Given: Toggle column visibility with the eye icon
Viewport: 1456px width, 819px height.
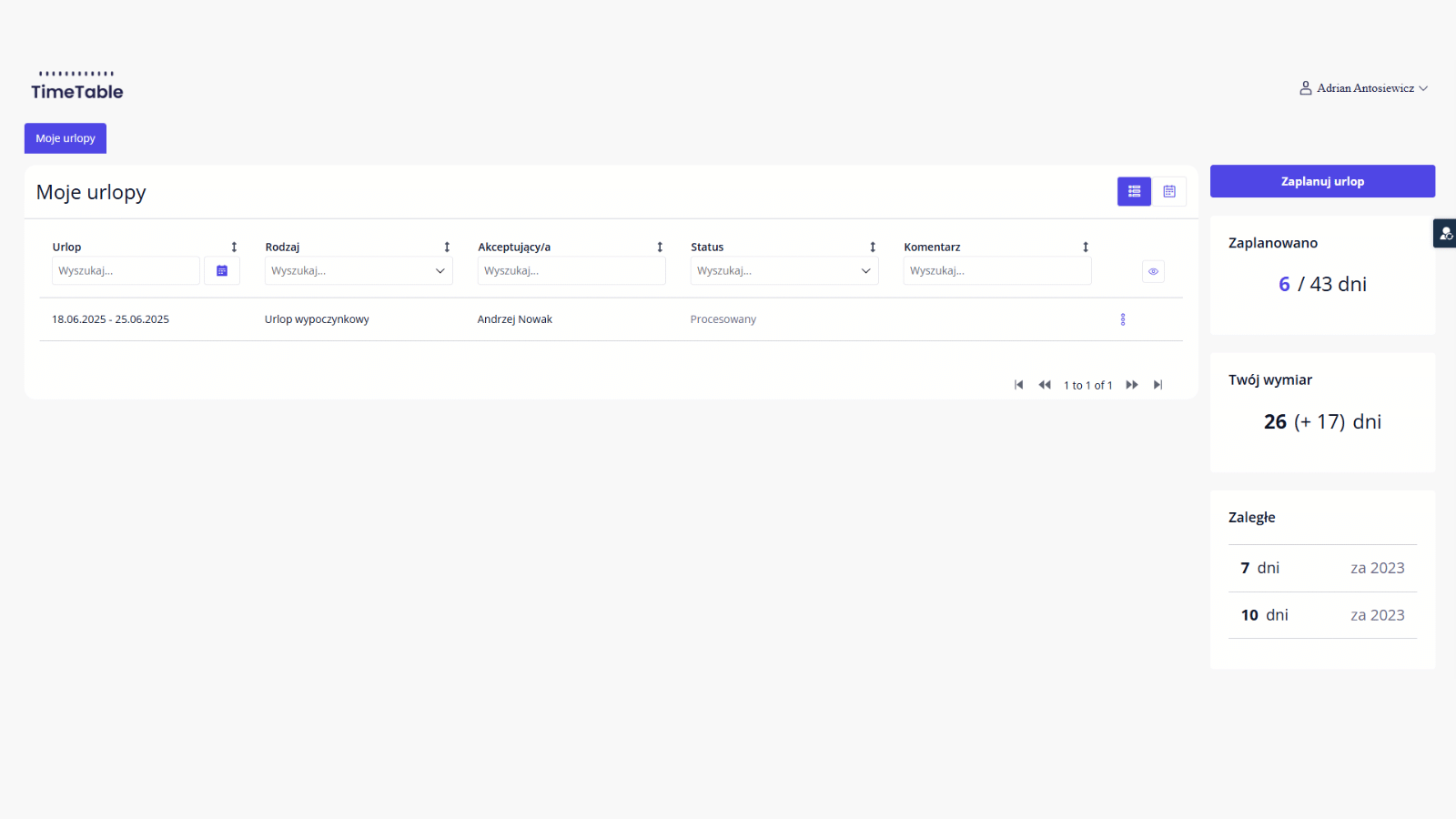Looking at the screenshot, I should click(1153, 271).
